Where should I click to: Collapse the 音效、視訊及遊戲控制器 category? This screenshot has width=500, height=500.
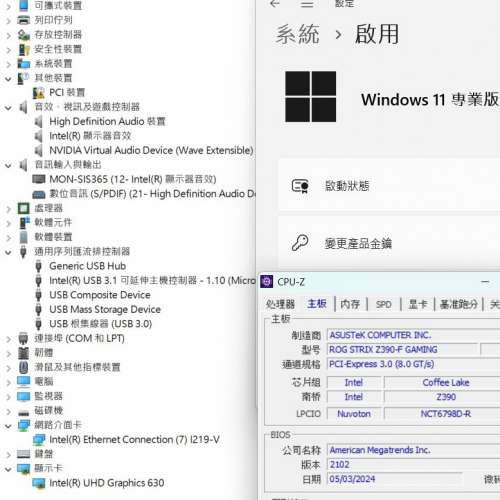[8, 108]
